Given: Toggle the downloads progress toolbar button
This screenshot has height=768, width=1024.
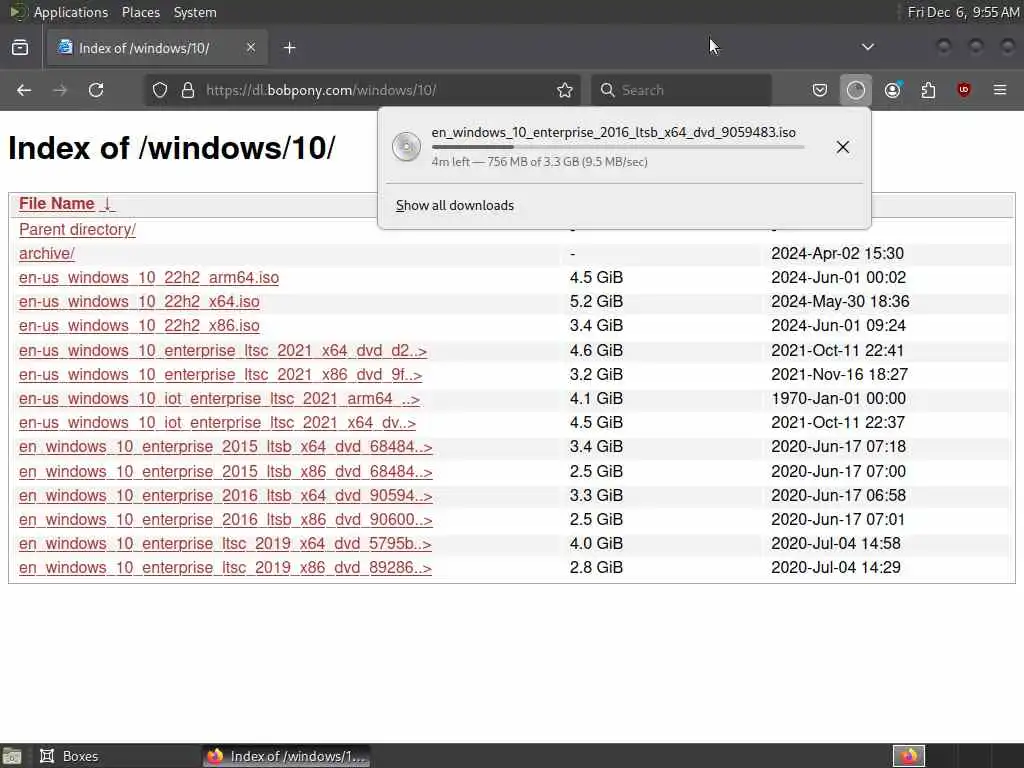Looking at the screenshot, I should coord(856,90).
